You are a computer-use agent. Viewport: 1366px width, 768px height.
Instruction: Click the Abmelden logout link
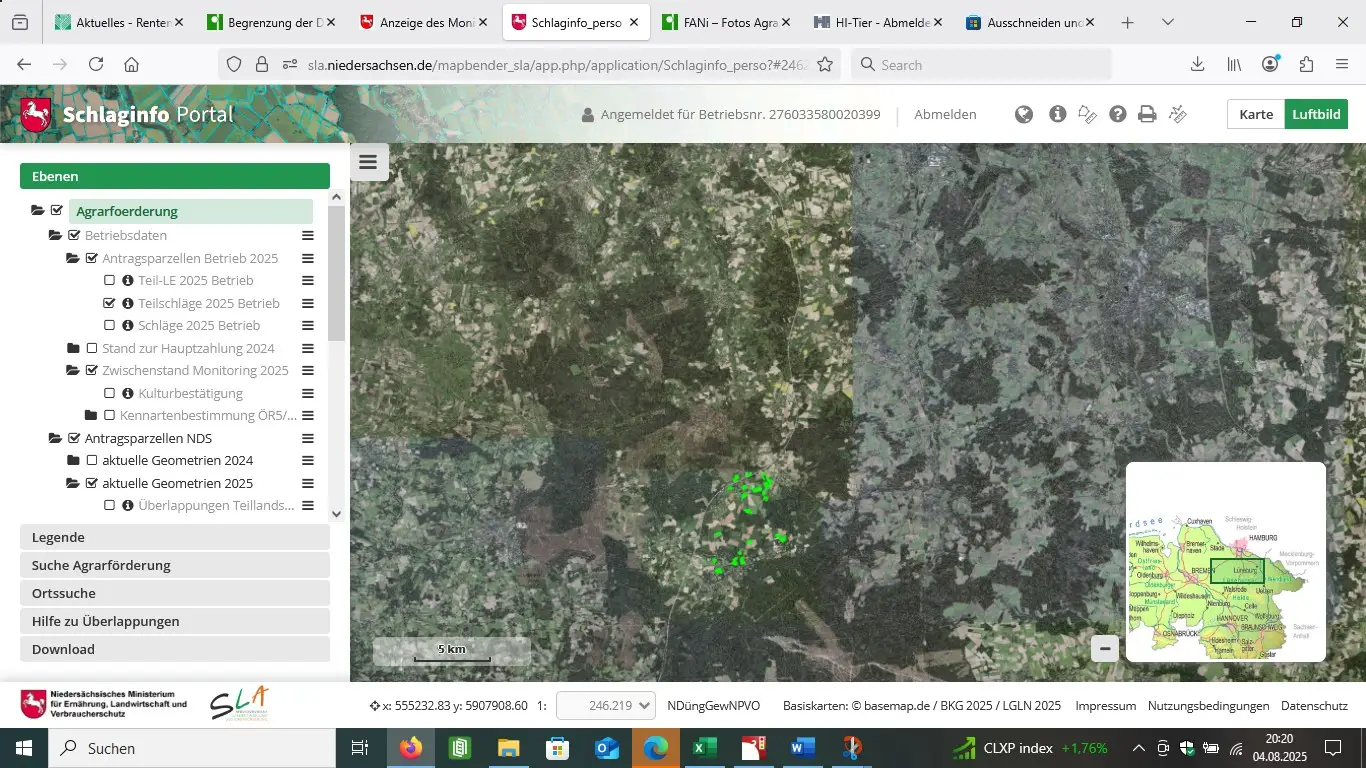click(x=945, y=115)
